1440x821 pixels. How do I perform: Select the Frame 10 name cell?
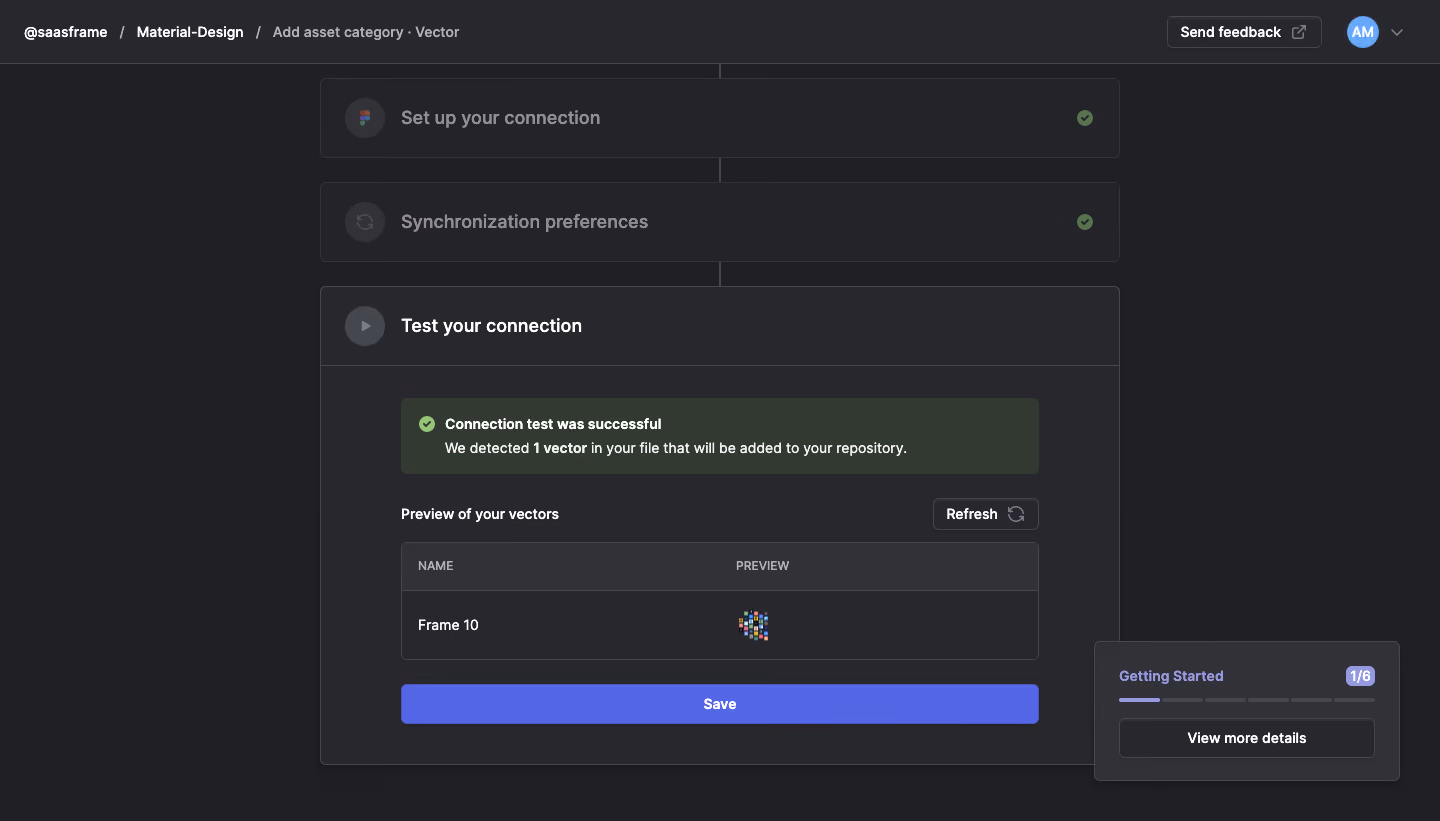[x=448, y=625]
